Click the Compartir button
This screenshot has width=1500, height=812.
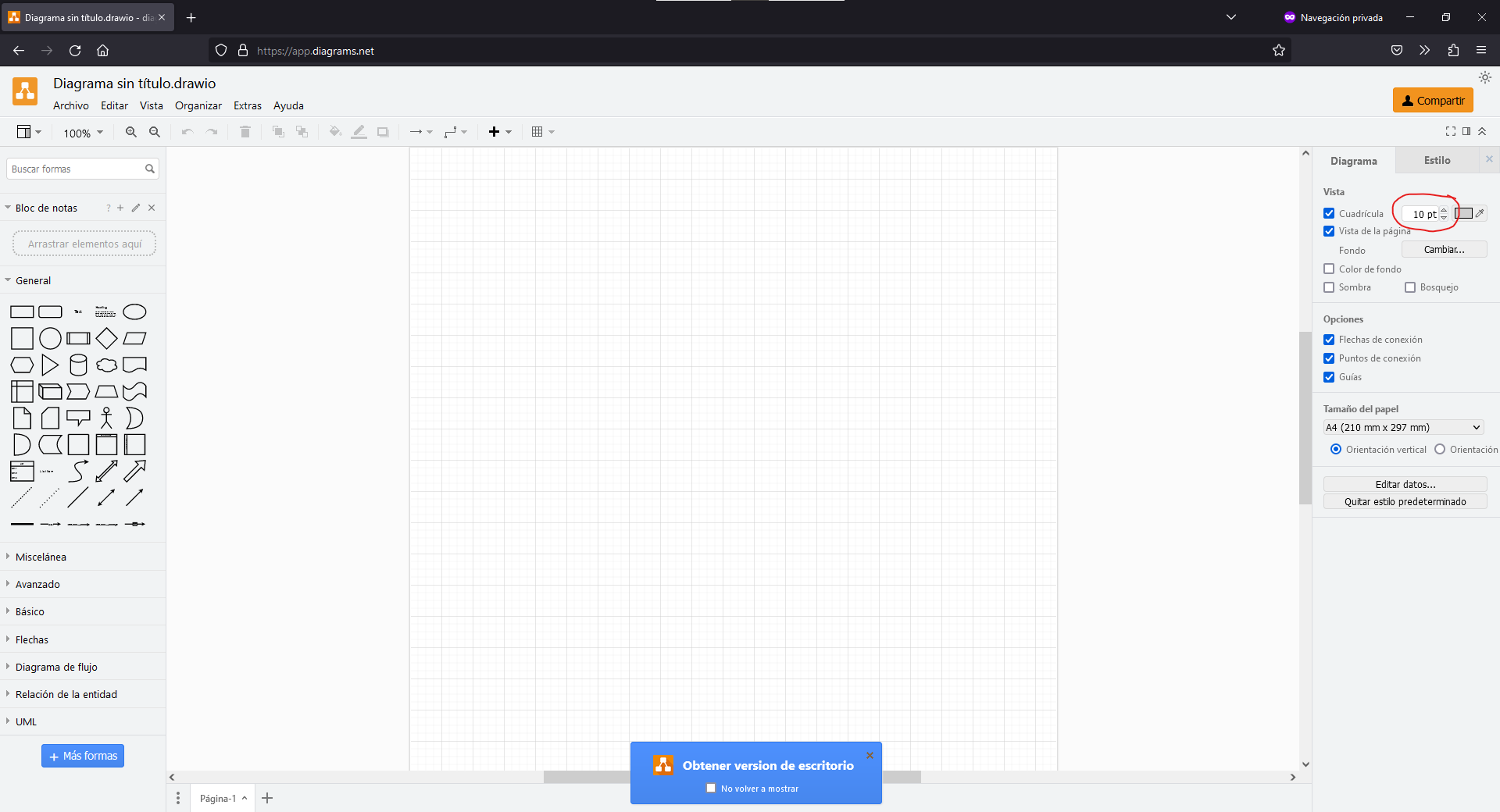[1433, 100]
